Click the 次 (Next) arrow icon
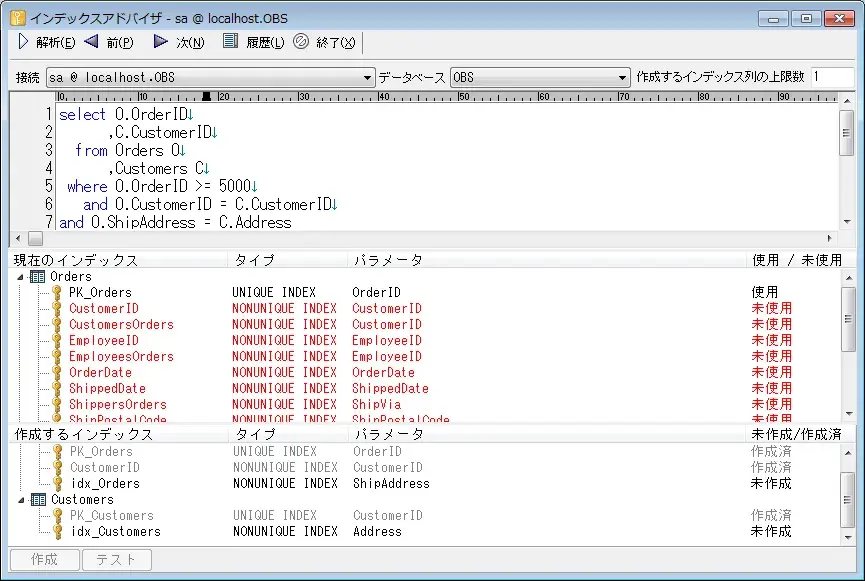Screen dimensions: 865x581 [x=161, y=42]
